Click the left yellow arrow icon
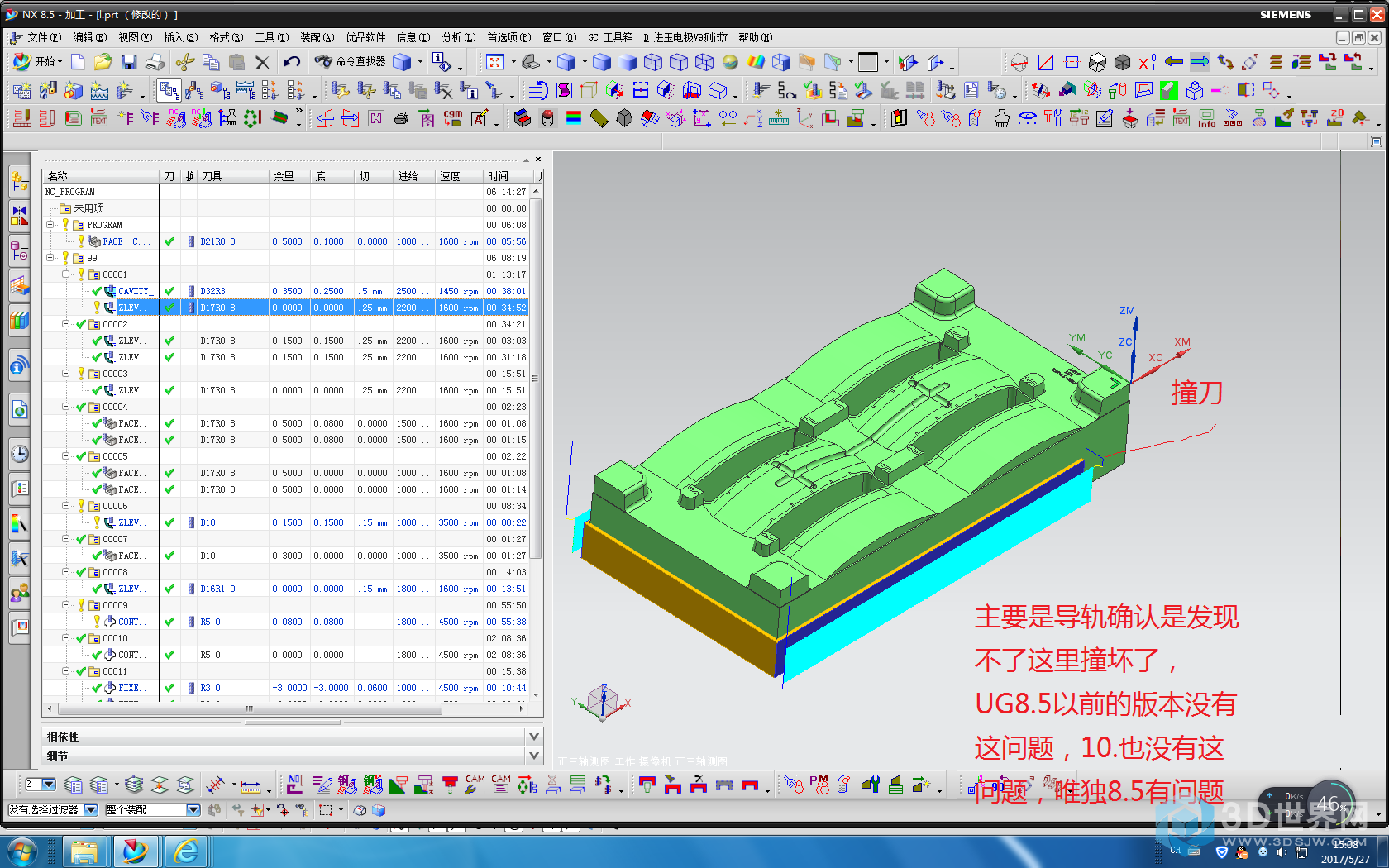Screen dimensions: 1389x868 (x=1173, y=62)
